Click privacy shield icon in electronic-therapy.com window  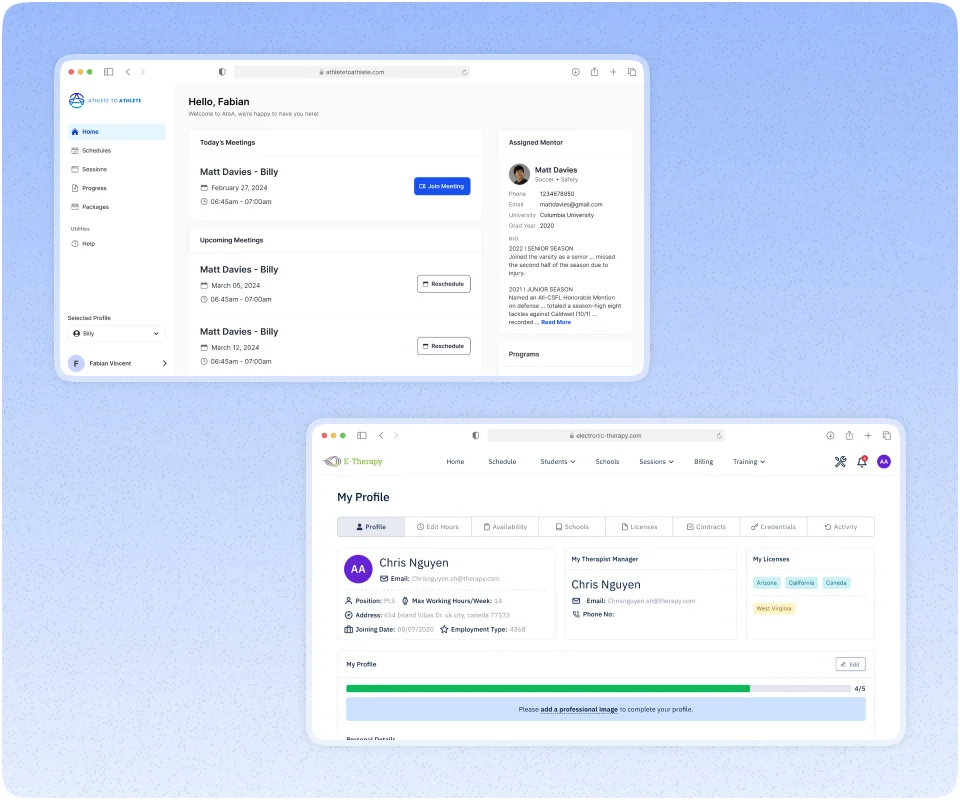click(x=476, y=436)
